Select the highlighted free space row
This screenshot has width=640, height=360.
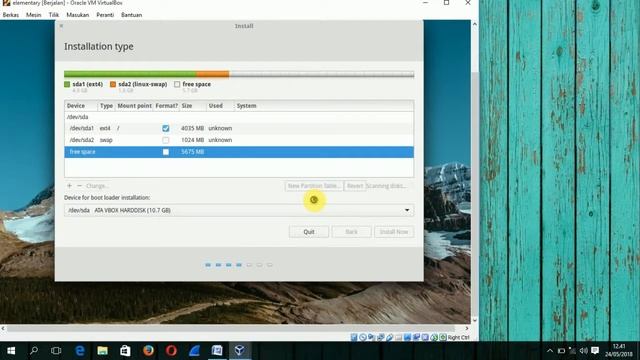tap(239, 152)
